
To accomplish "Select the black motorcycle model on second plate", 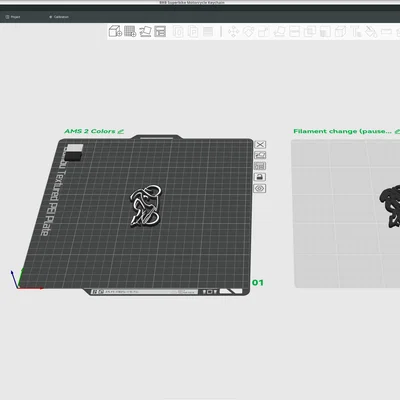I will 389,207.
